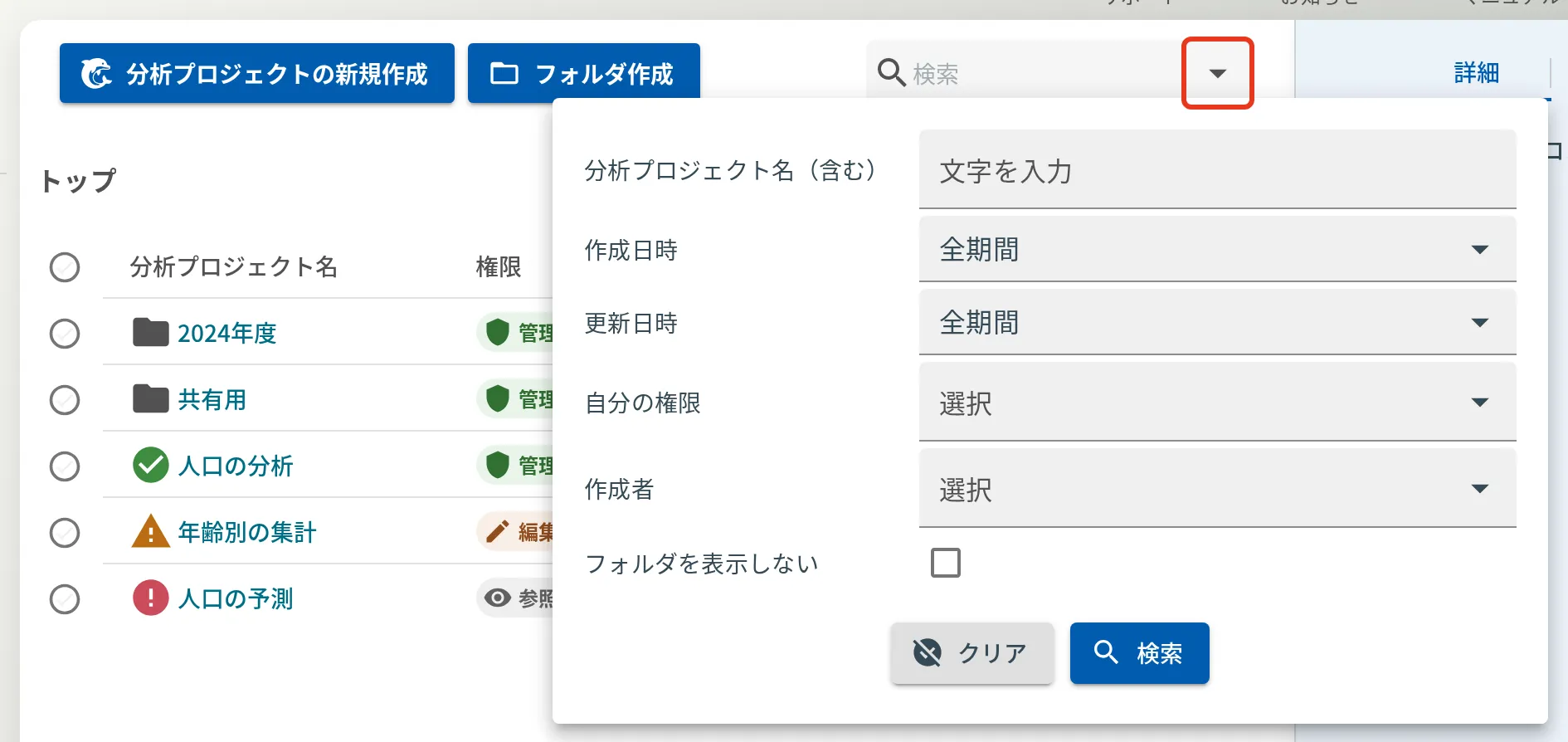Click フォルダ作成 button
Viewport: 1568px width, 742px height.
click(x=583, y=74)
